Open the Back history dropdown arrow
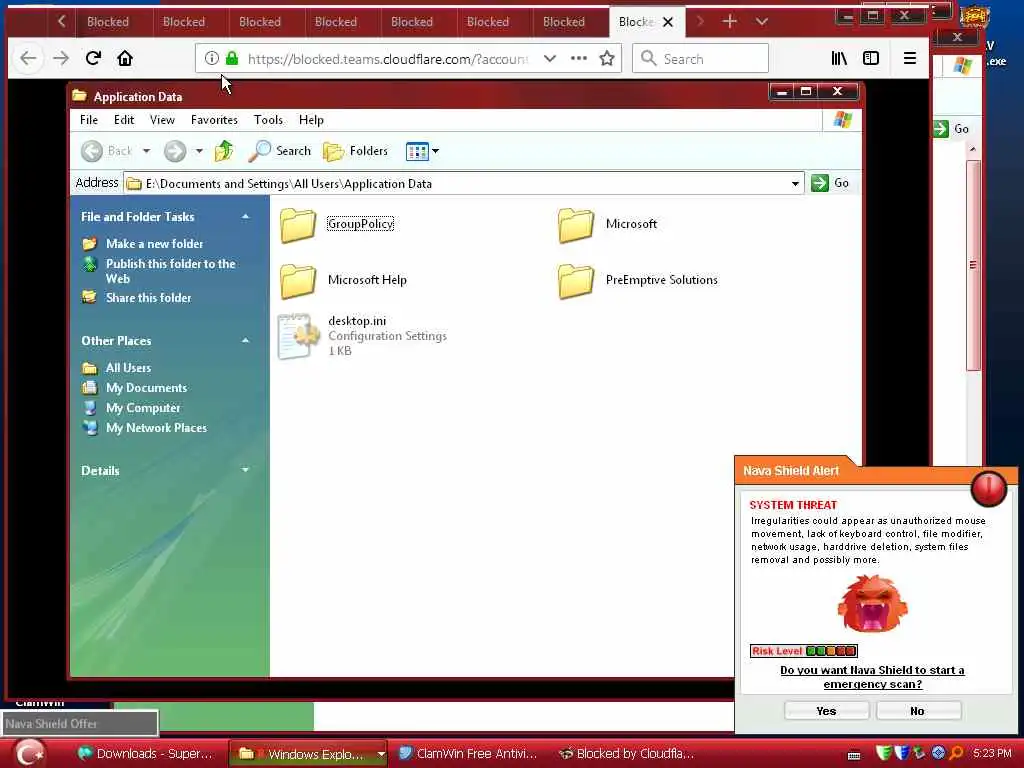 click(x=146, y=151)
